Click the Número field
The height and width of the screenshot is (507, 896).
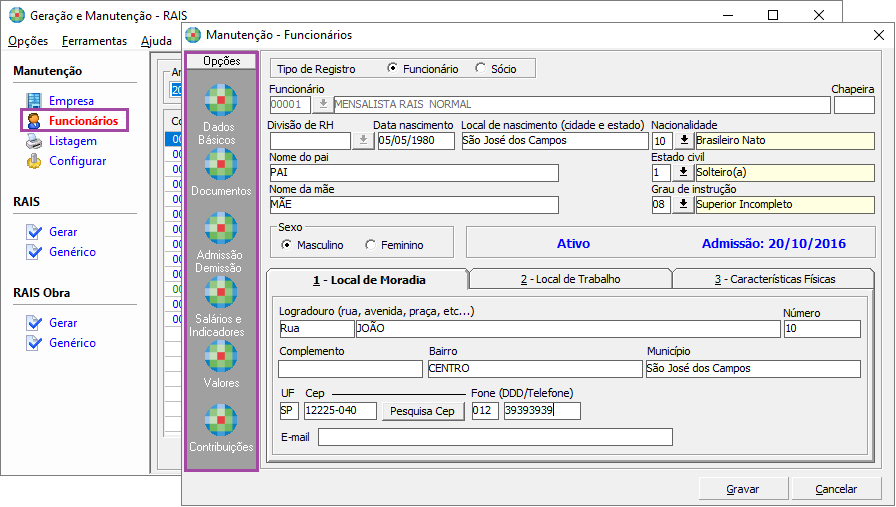(x=822, y=329)
